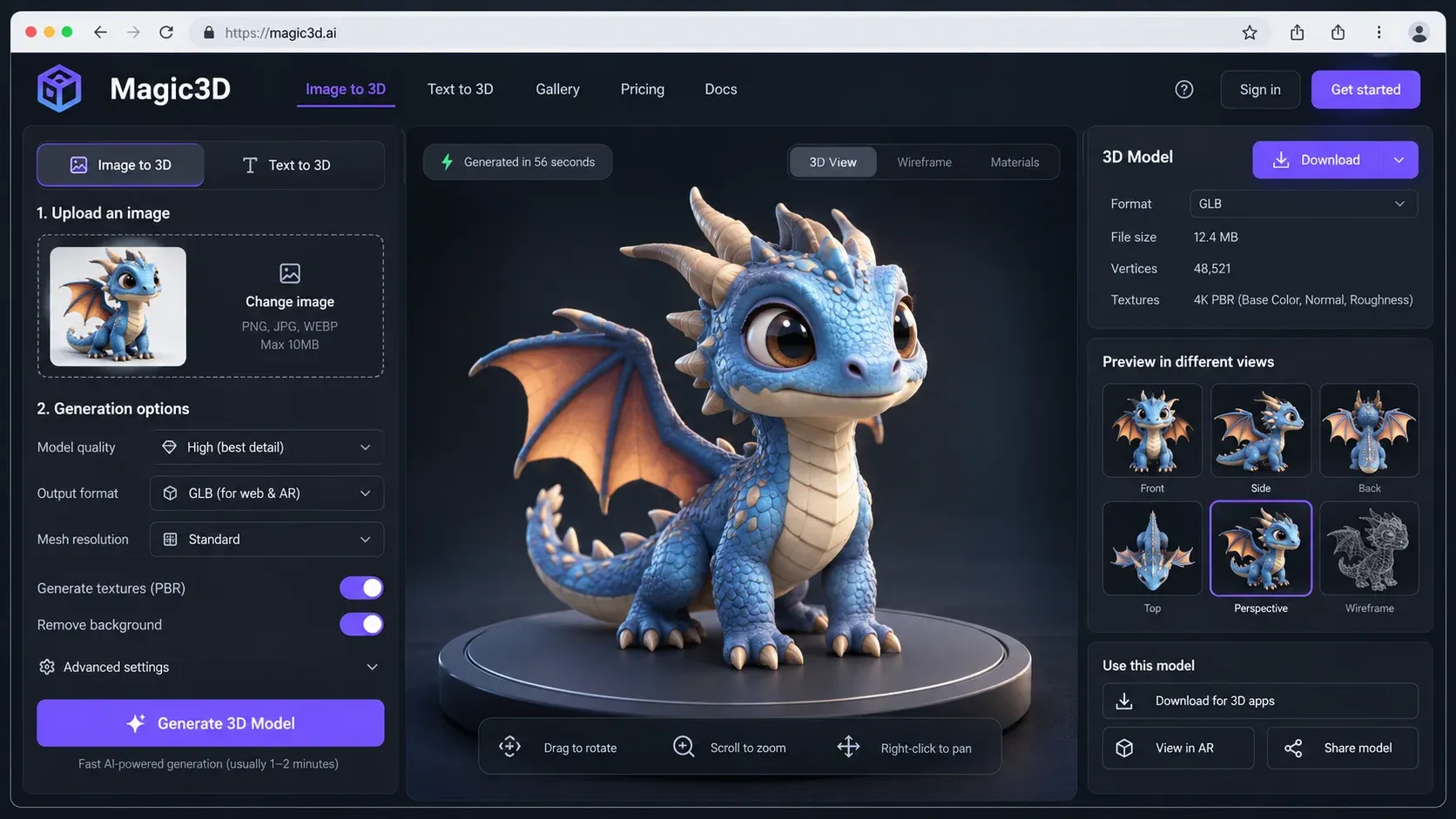Select Image to 3D mode in panel
The width and height of the screenshot is (1456, 819).
(120, 164)
